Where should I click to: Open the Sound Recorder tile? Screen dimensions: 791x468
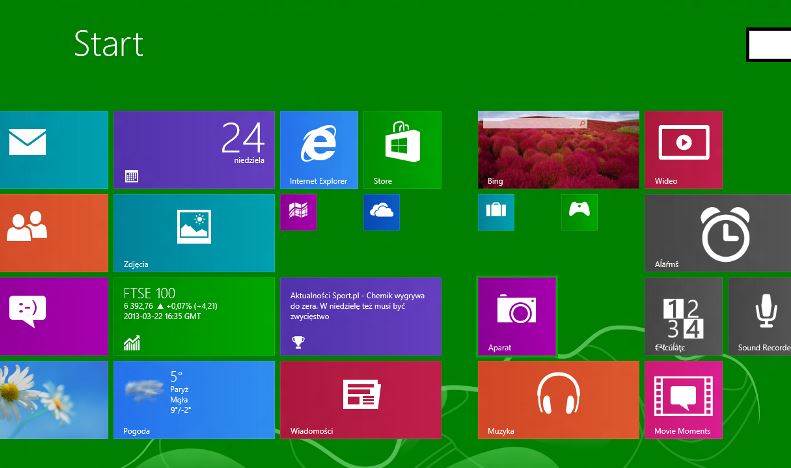[759, 316]
